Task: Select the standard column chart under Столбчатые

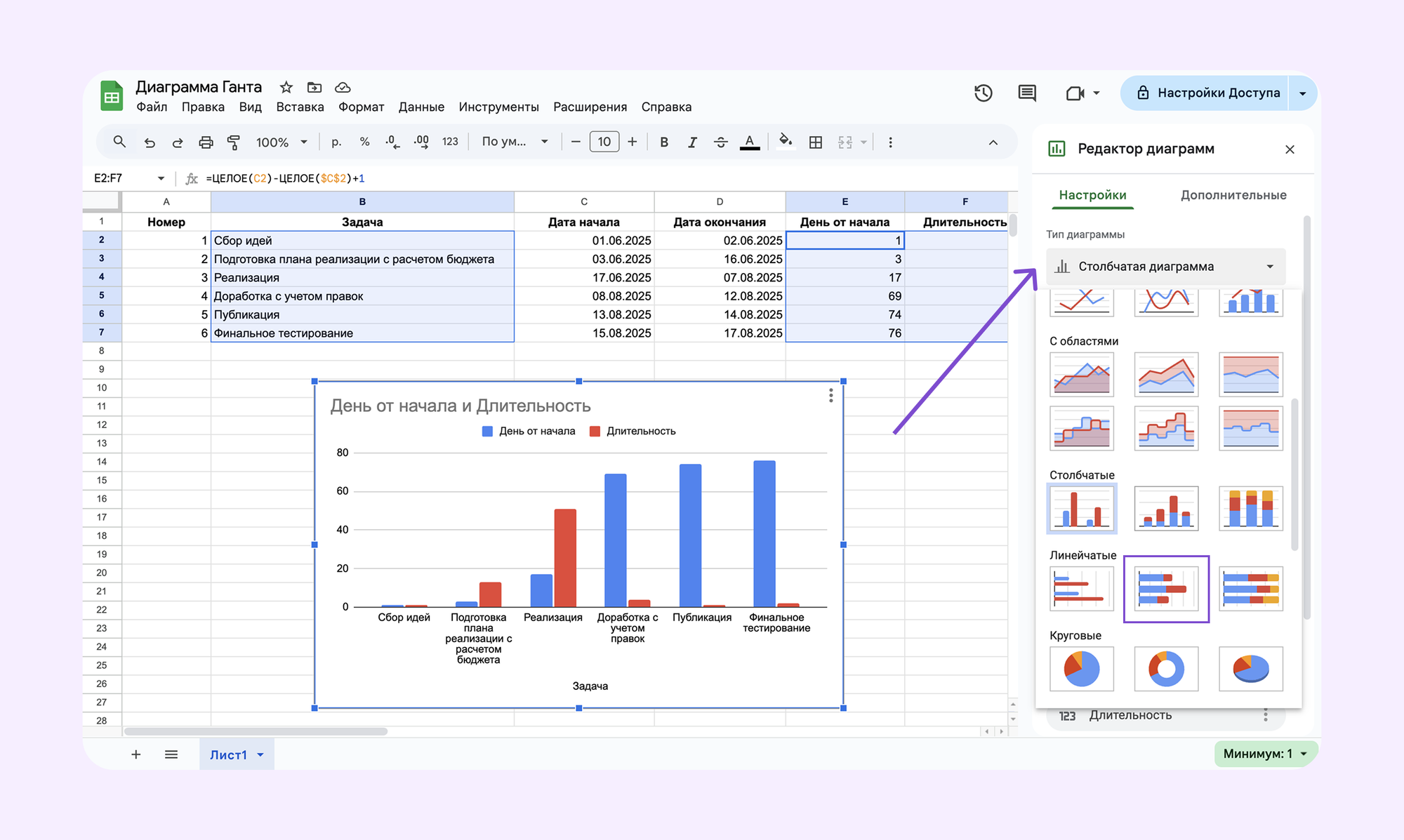Action: [1082, 509]
